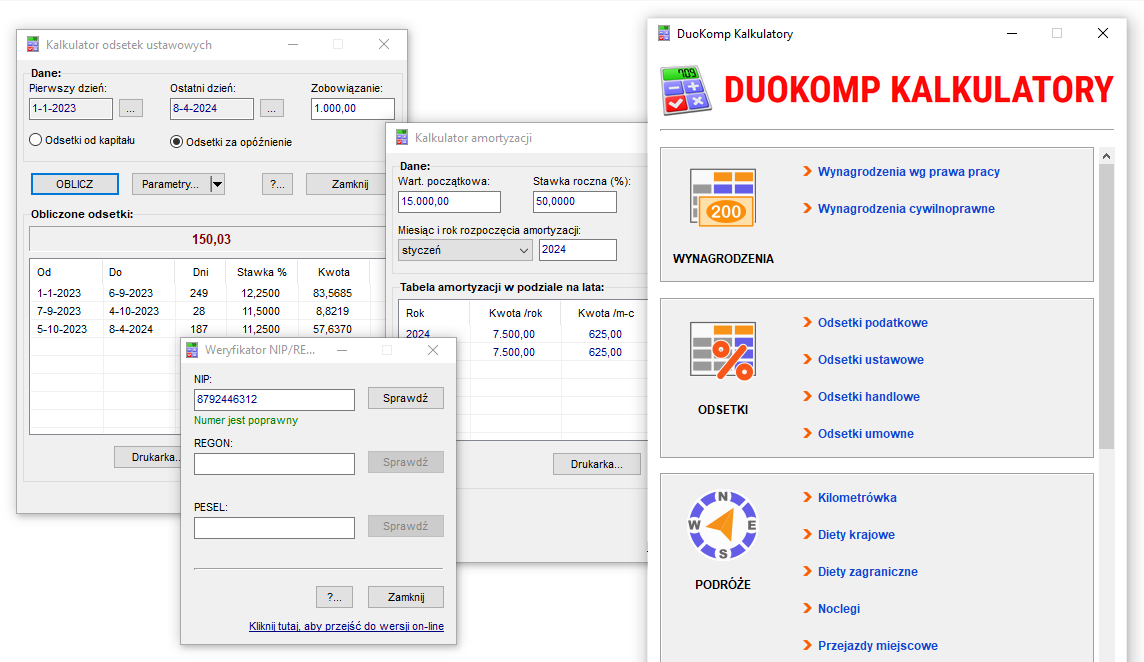The width and height of the screenshot is (1144, 662).
Task: Open Diety krajowe calculator link
Action: tap(856, 535)
